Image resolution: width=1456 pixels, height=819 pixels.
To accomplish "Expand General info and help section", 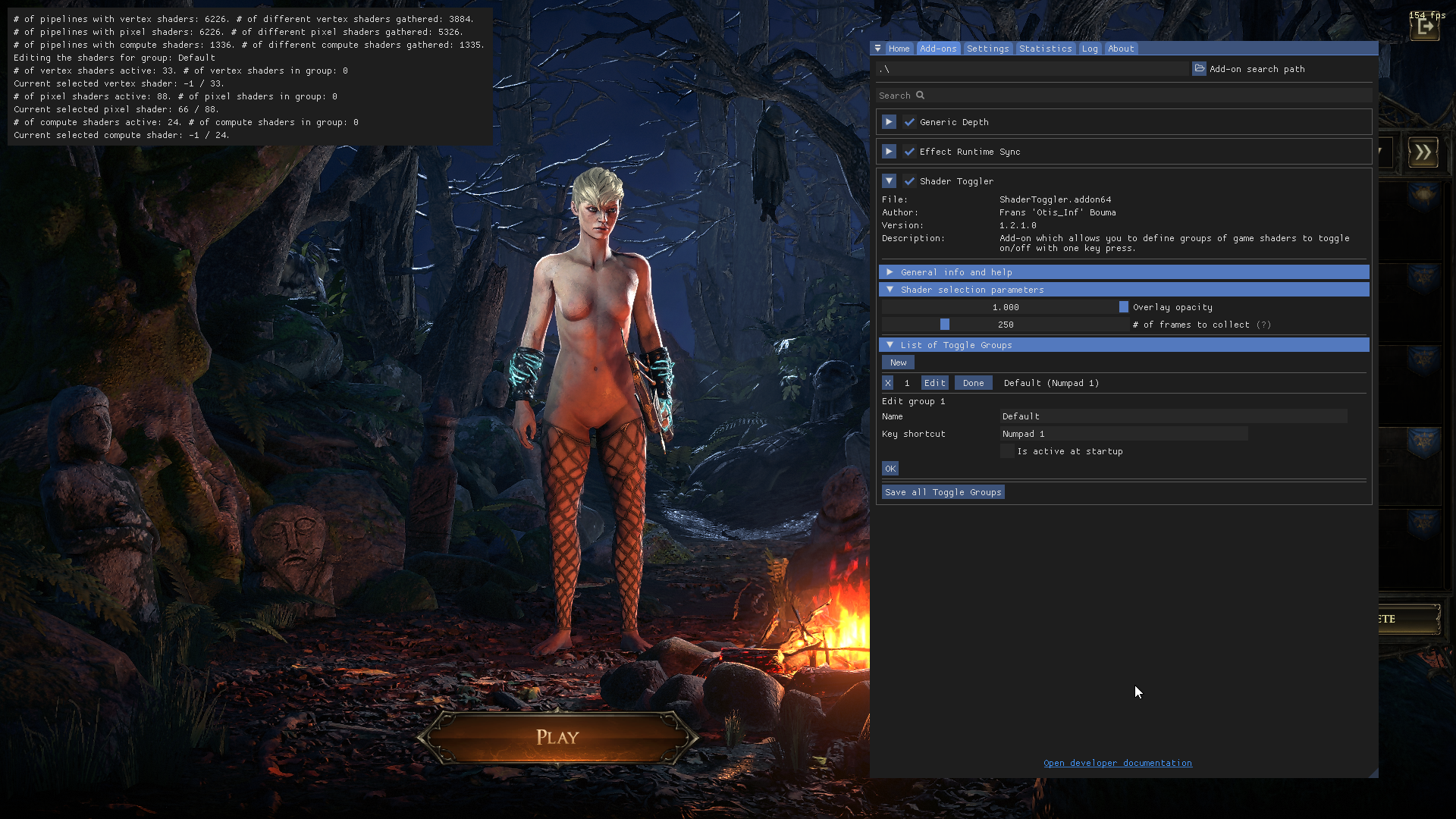I will [1124, 272].
